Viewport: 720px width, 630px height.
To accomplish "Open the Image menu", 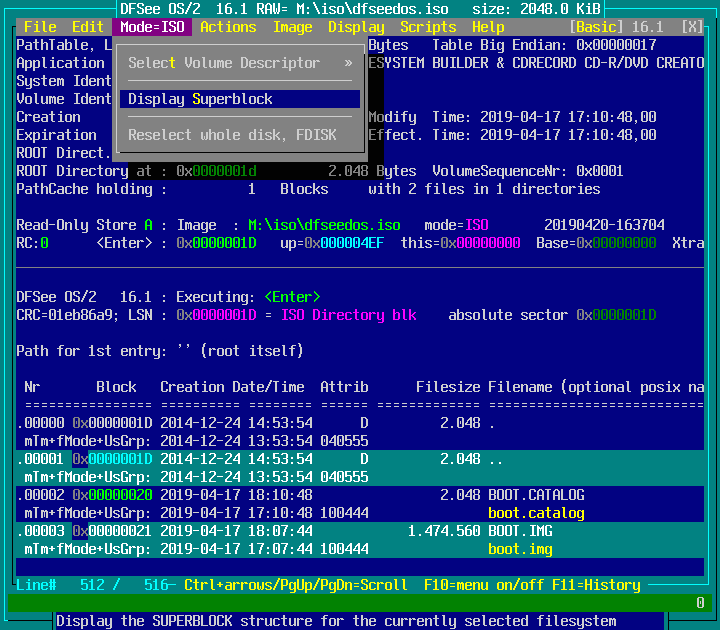I will (x=292, y=27).
